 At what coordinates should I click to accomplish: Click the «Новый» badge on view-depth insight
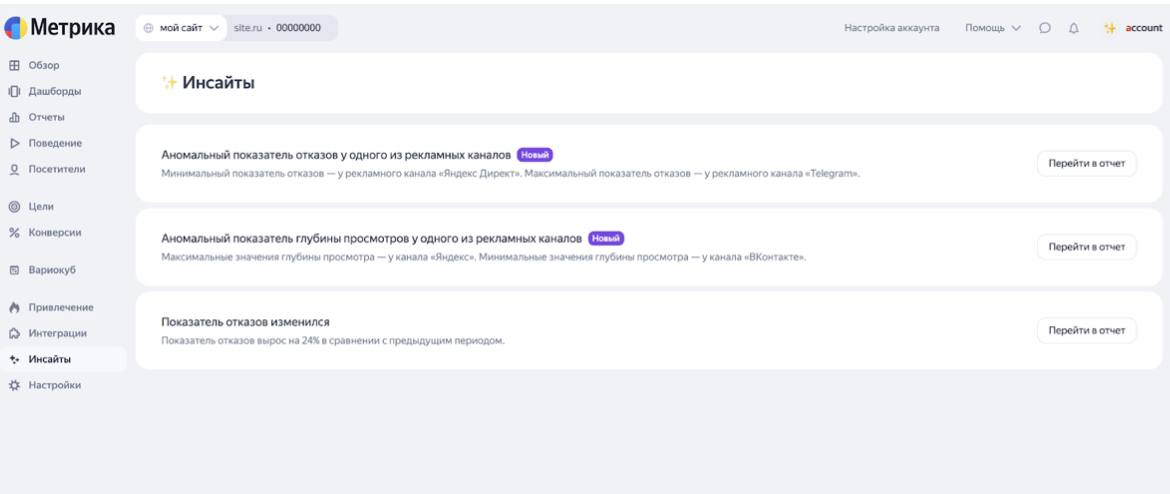pyautogui.click(x=606, y=239)
